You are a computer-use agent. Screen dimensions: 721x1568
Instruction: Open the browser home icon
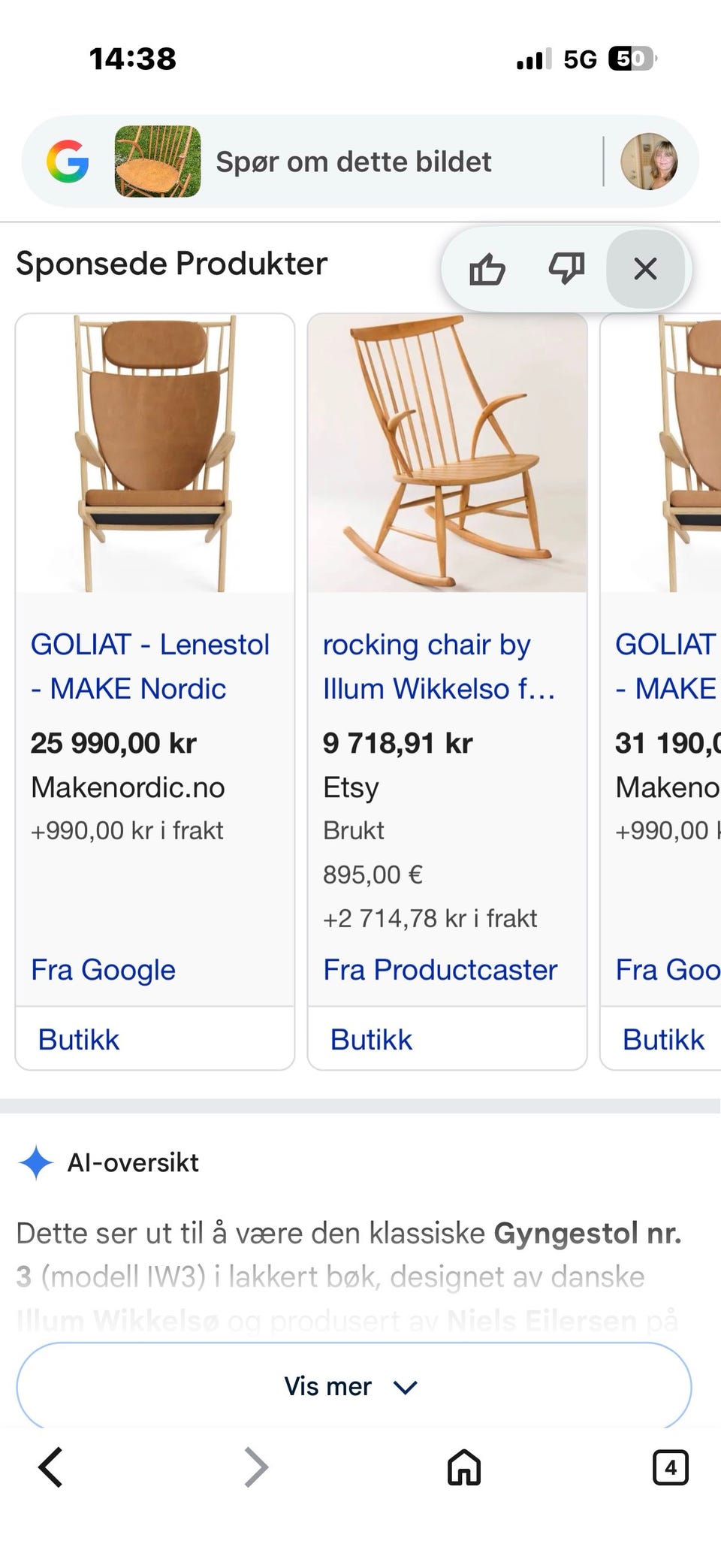coord(464,1467)
